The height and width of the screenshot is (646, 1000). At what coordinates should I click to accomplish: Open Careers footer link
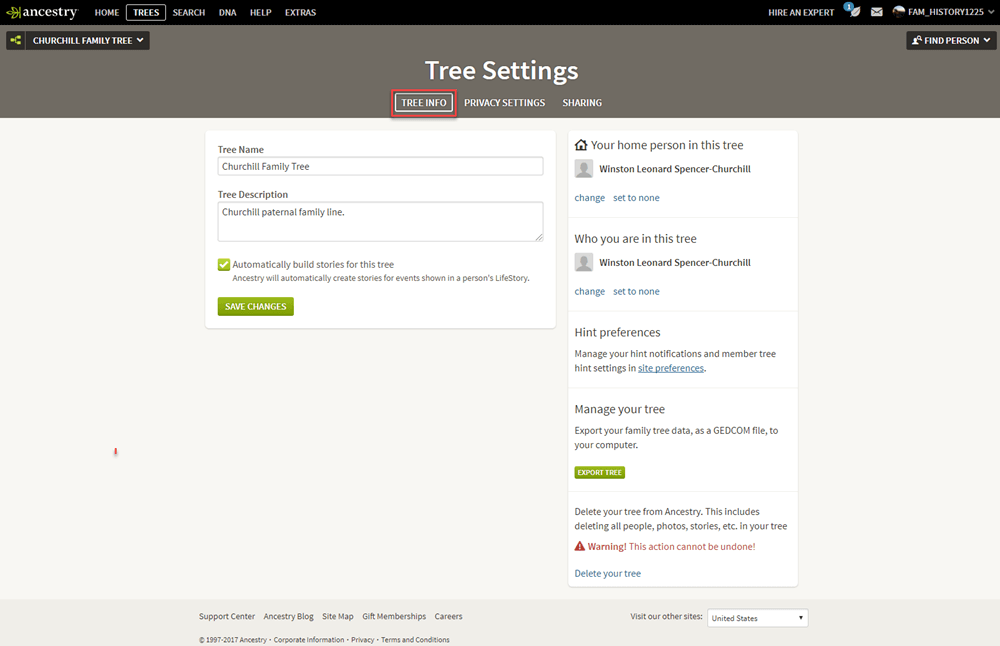(x=448, y=617)
